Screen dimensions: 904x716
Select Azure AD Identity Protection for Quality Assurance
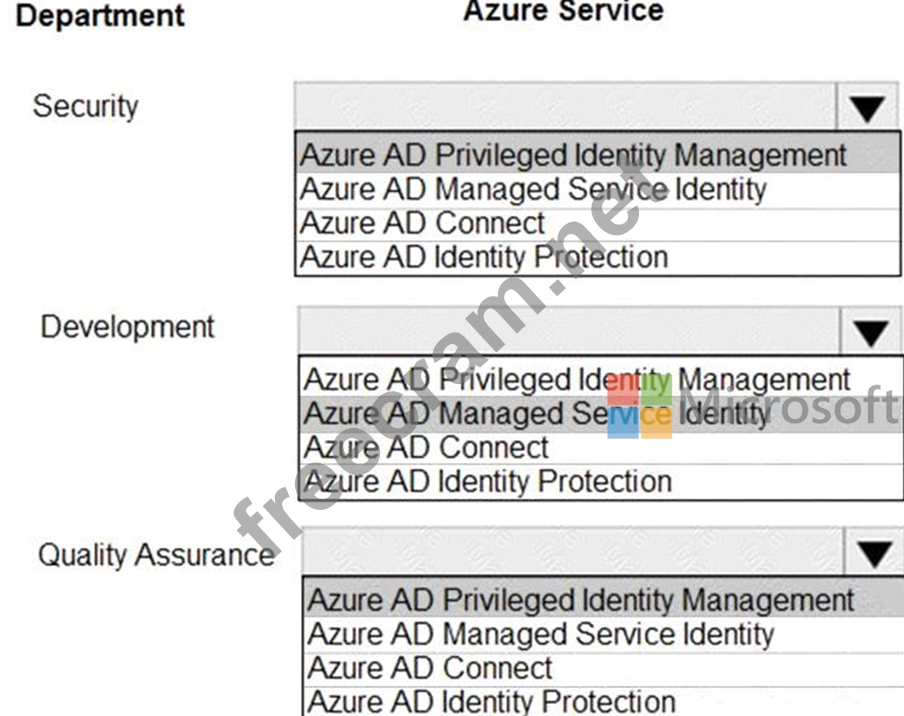tap(491, 701)
